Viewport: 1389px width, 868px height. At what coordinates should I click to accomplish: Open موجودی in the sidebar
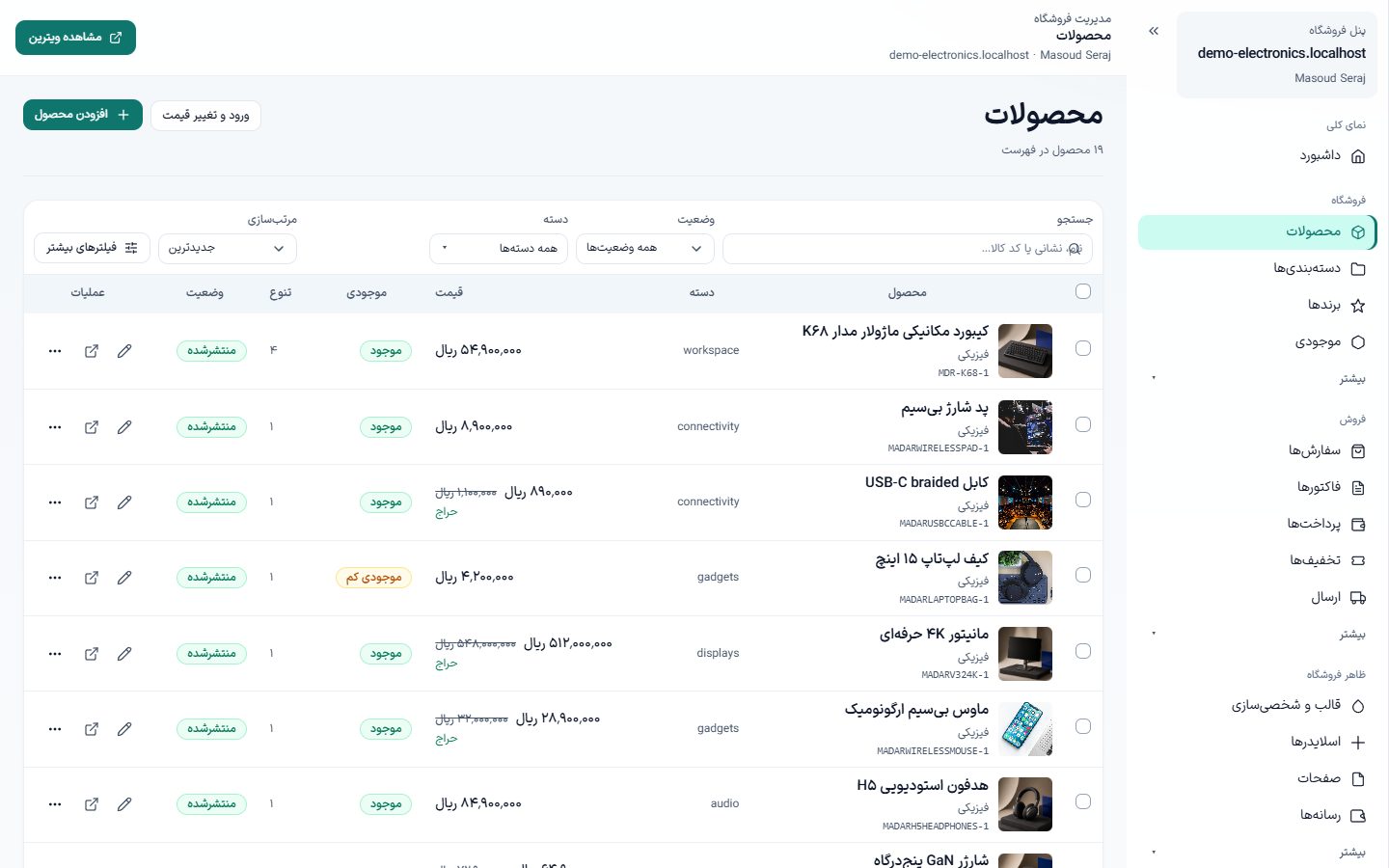tap(1258, 341)
